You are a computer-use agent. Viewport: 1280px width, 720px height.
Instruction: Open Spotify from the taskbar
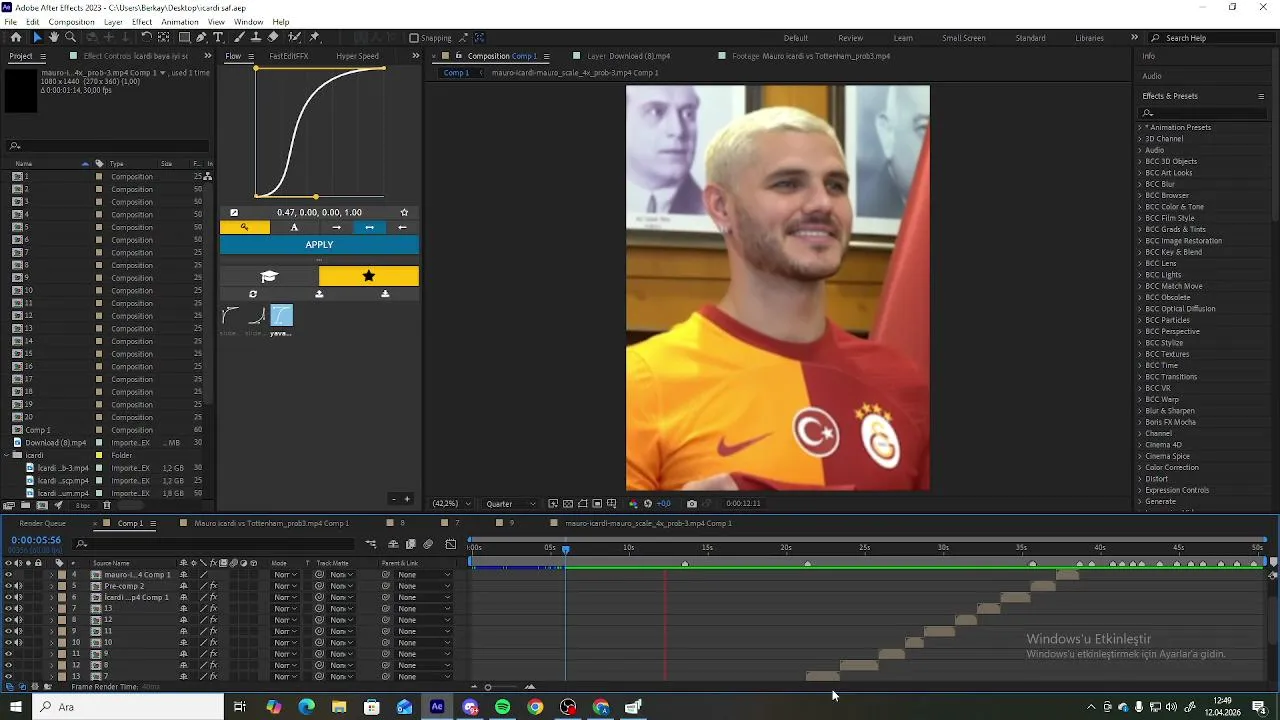502,707
